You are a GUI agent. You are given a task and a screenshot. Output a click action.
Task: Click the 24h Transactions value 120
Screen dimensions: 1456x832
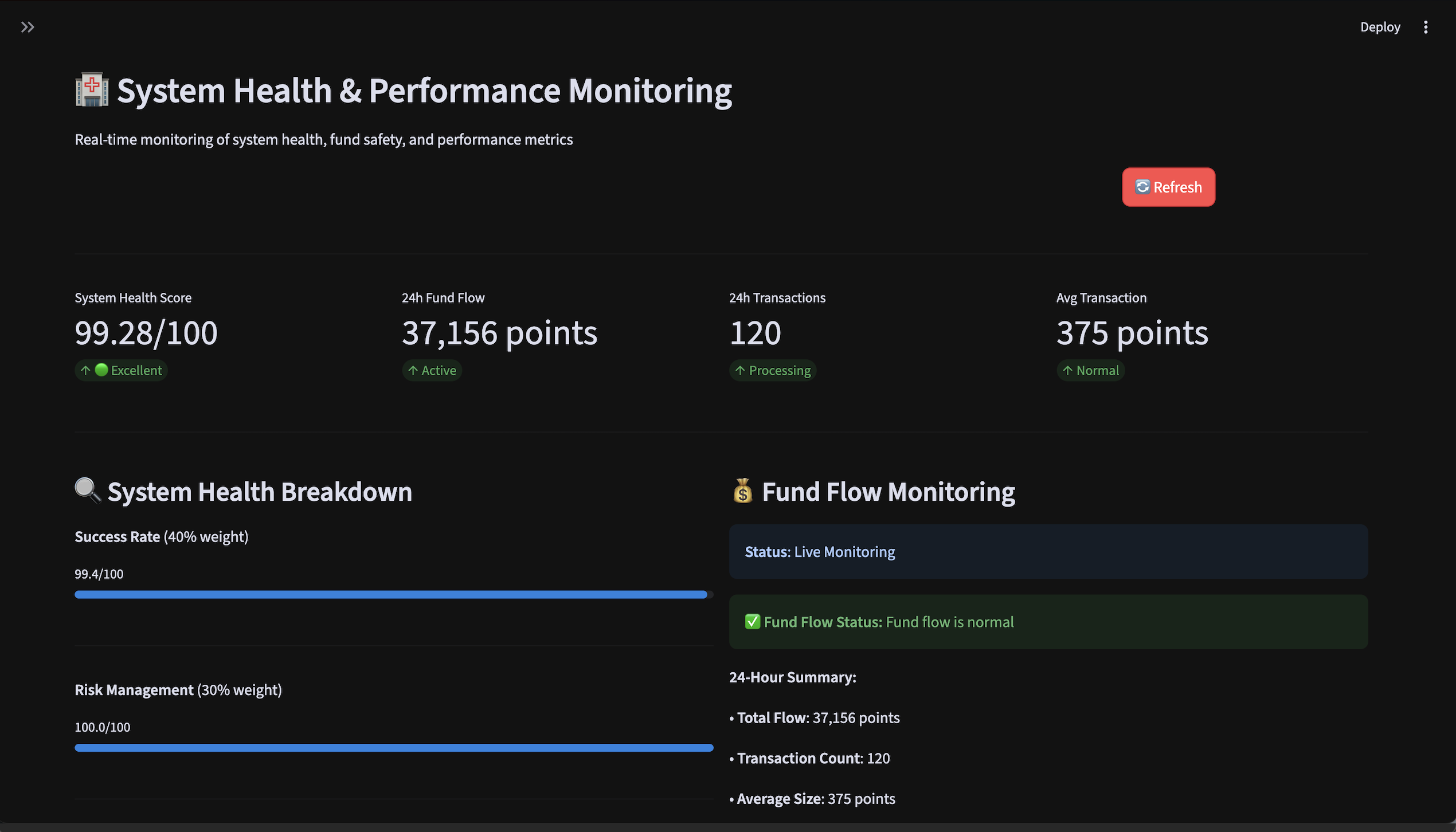[755, 333]
